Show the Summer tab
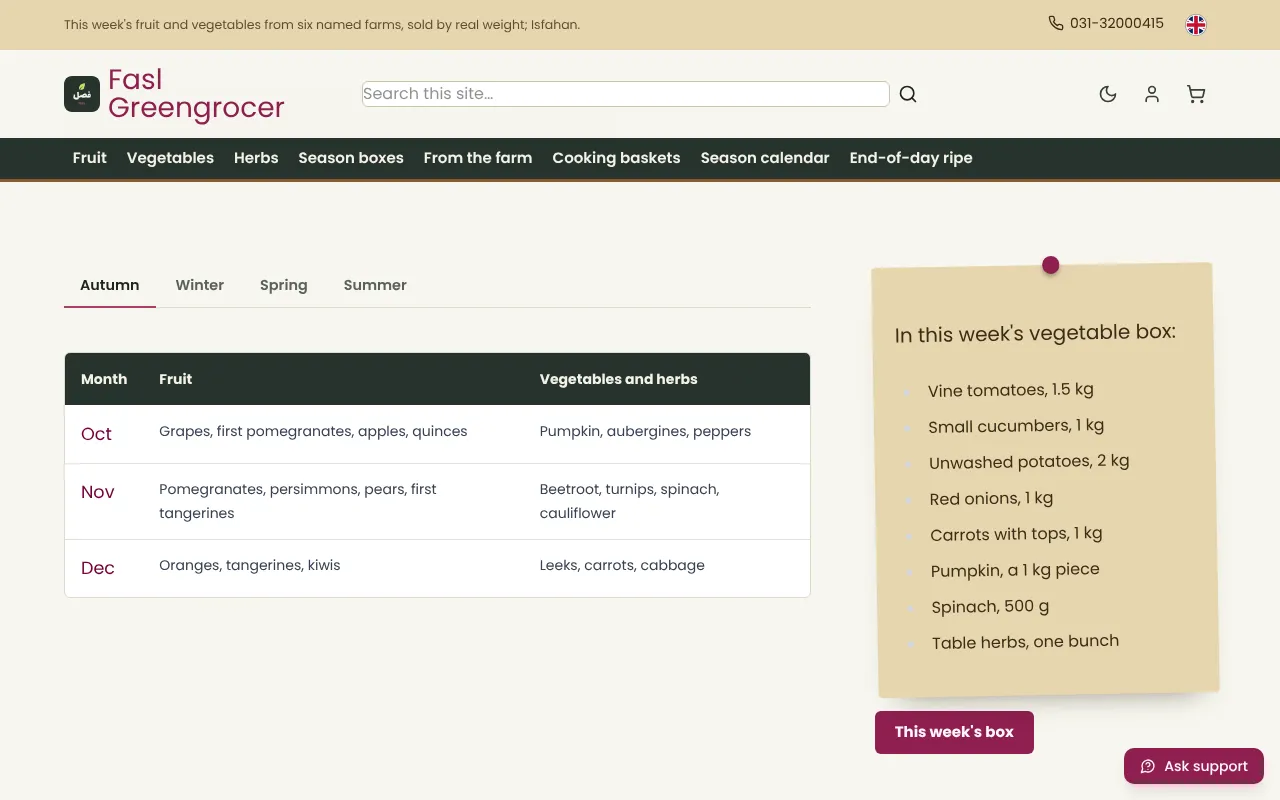The image size is (1280, 800). pos(375,285)
